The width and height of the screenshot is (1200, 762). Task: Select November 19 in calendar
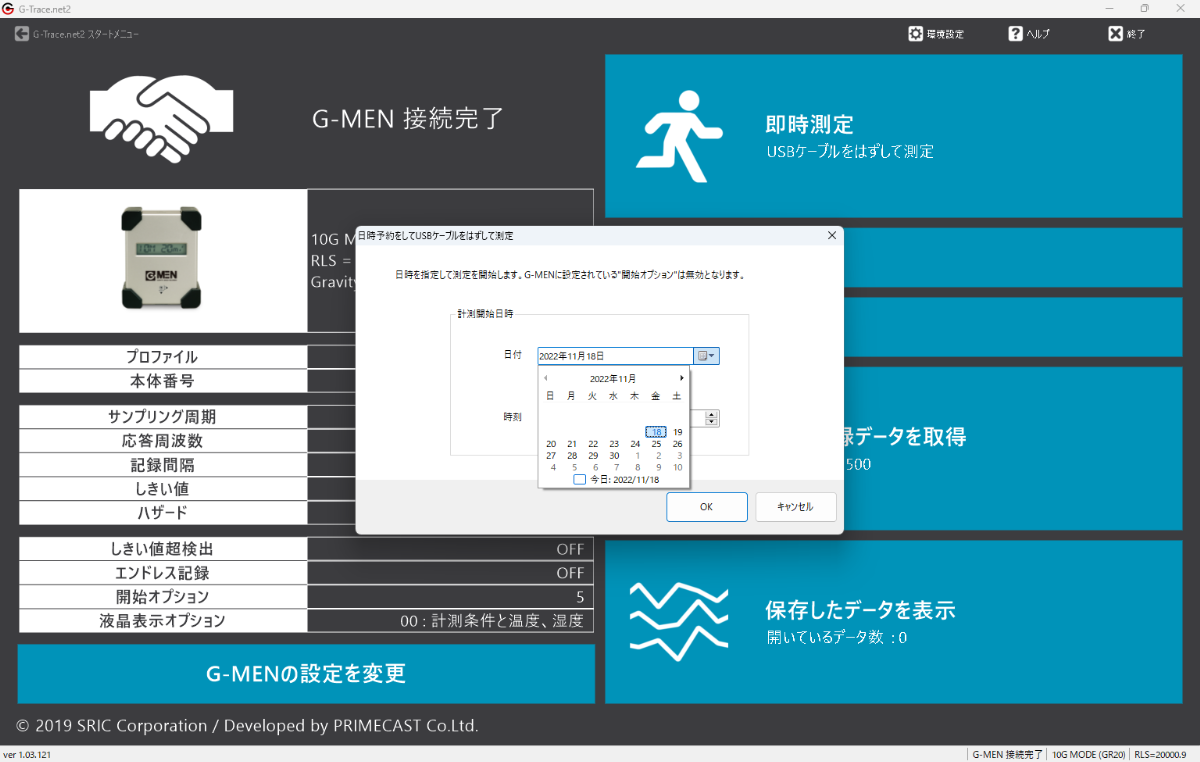(678, 432)
